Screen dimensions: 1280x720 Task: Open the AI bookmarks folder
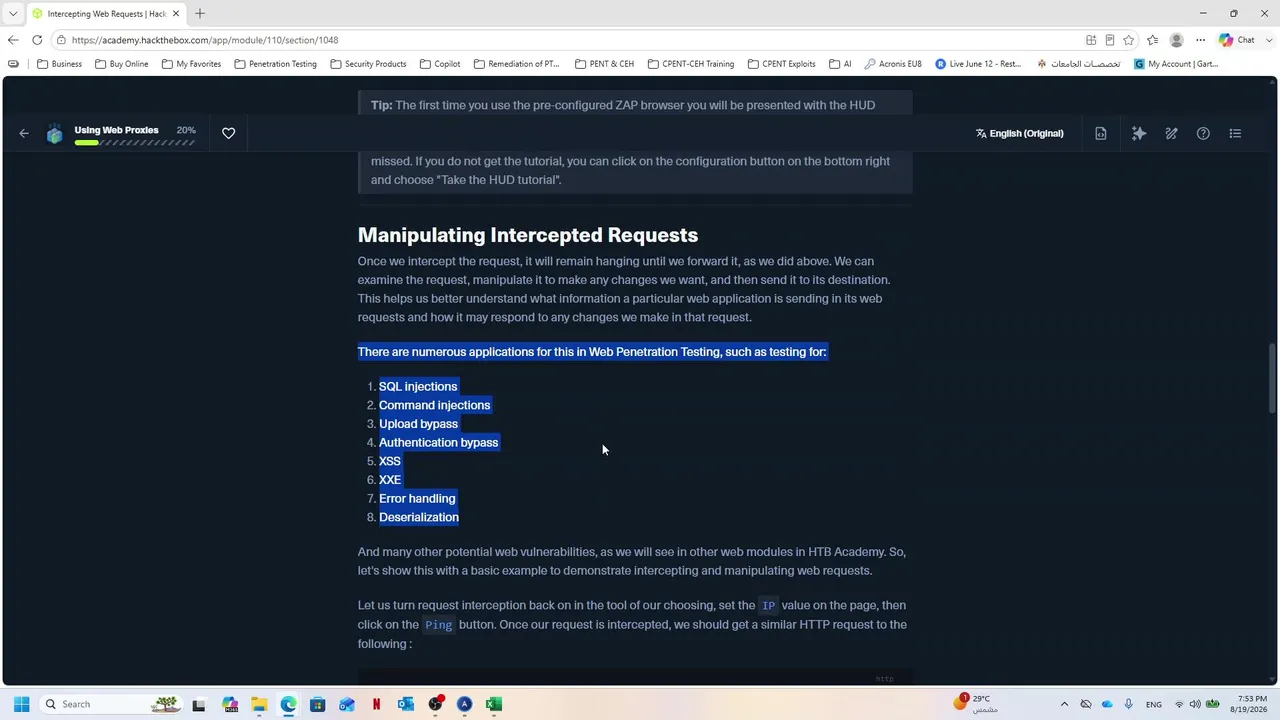click(840, 64)
